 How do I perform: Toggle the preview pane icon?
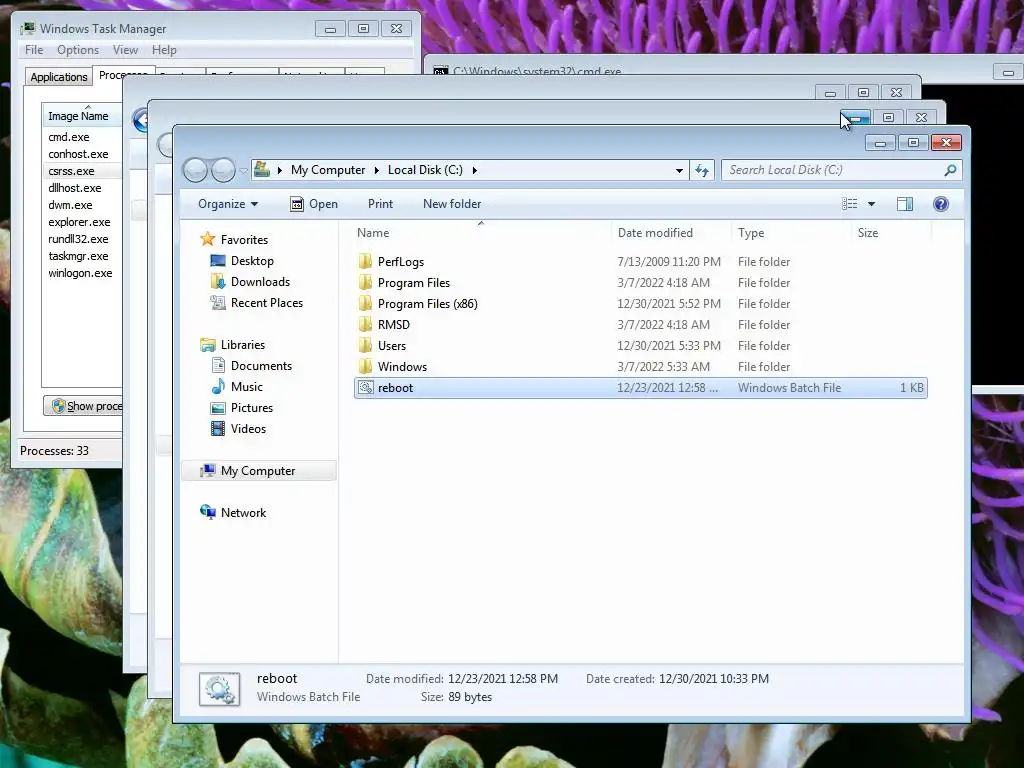[904, 204]
